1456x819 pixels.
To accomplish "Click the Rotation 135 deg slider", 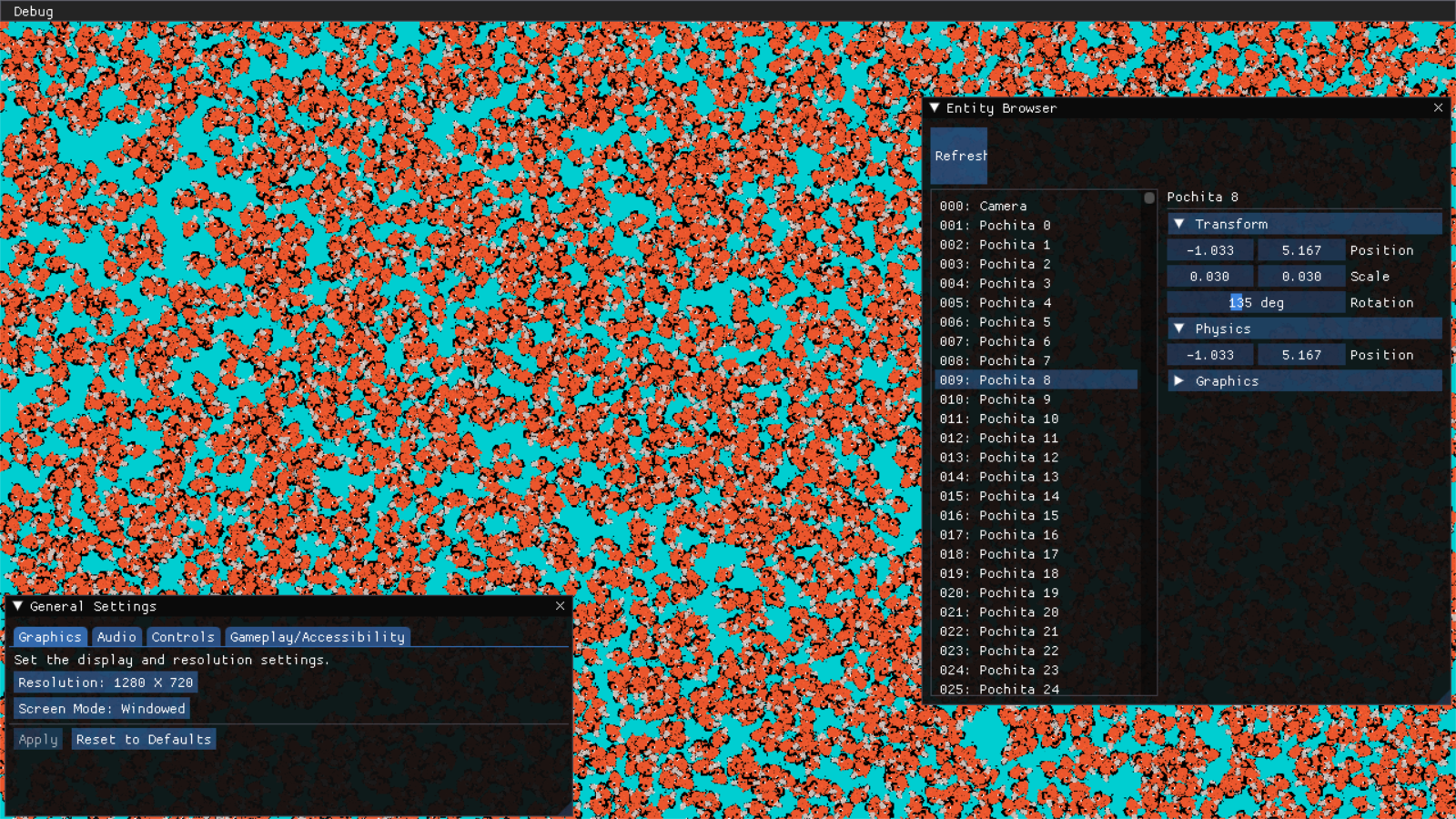I will (1256, 303).
